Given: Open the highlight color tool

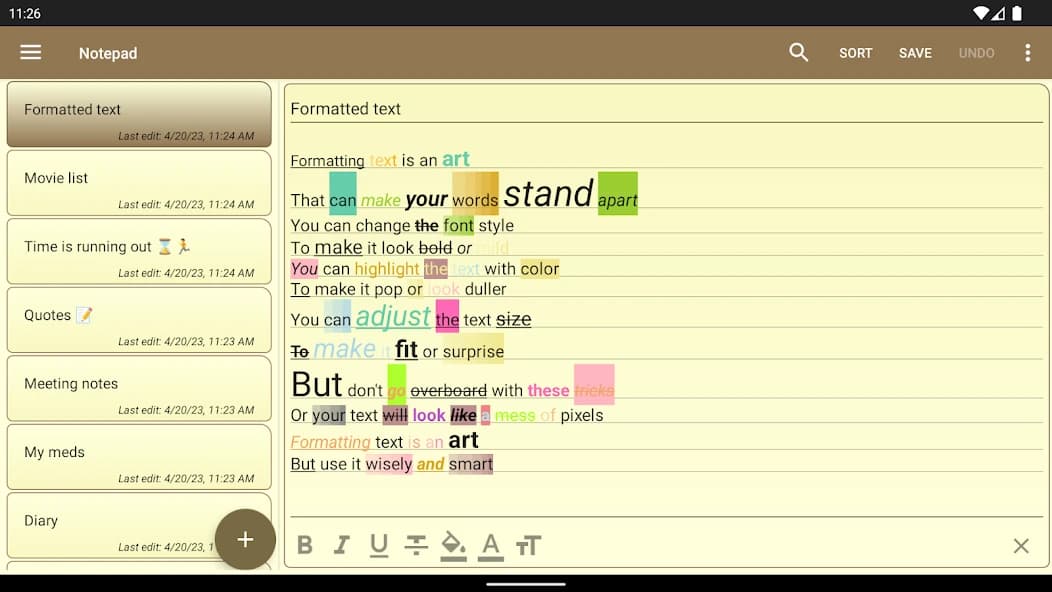Looking at the screenshot, I should [x=453, y=545].
